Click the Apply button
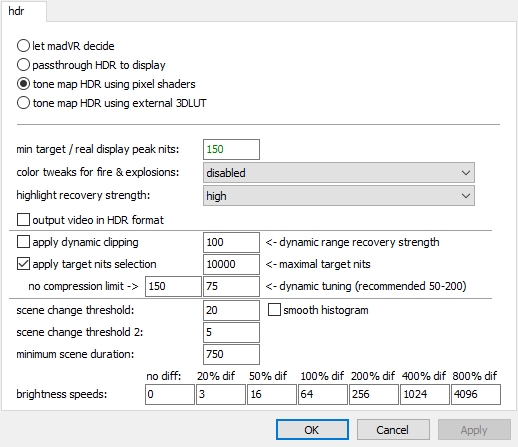518x447 pixels. [x=474, y=430]
